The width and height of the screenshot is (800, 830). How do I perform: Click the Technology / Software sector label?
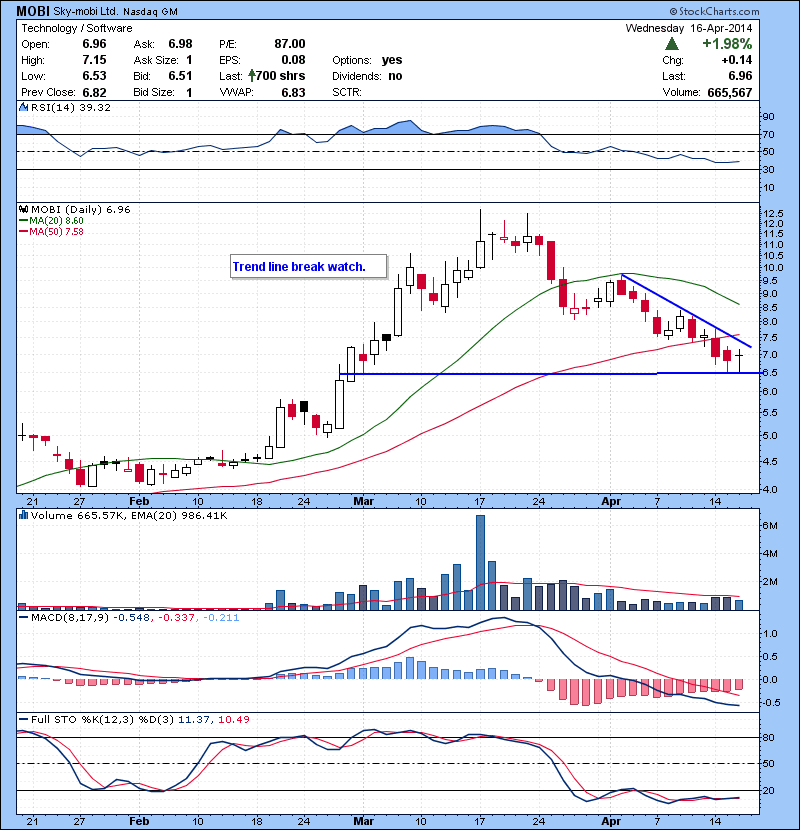click(x=77, y=28)
